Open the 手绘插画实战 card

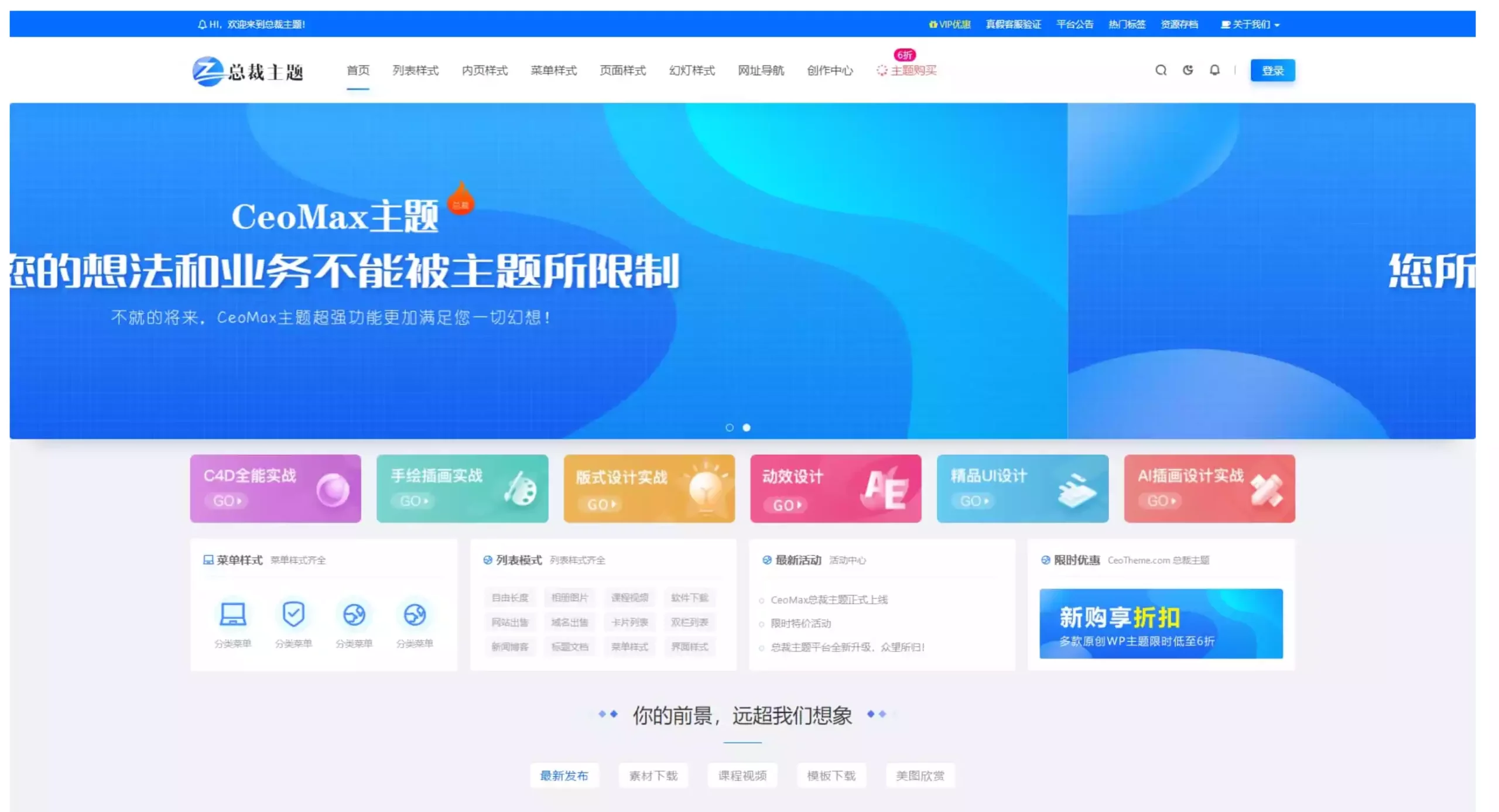click(462, 488)
